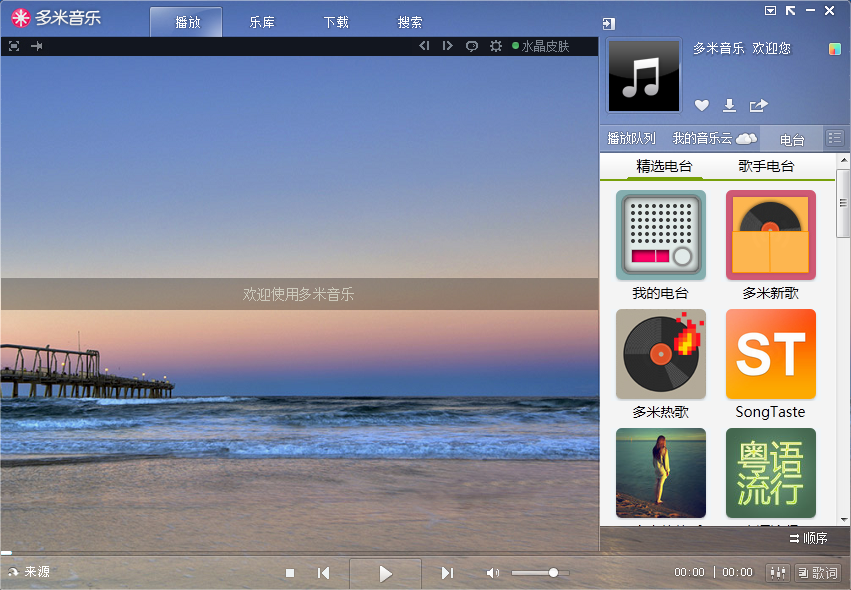Mute the volume speaker icon
This screenshot has width=851, height=590.
[492, 573]
